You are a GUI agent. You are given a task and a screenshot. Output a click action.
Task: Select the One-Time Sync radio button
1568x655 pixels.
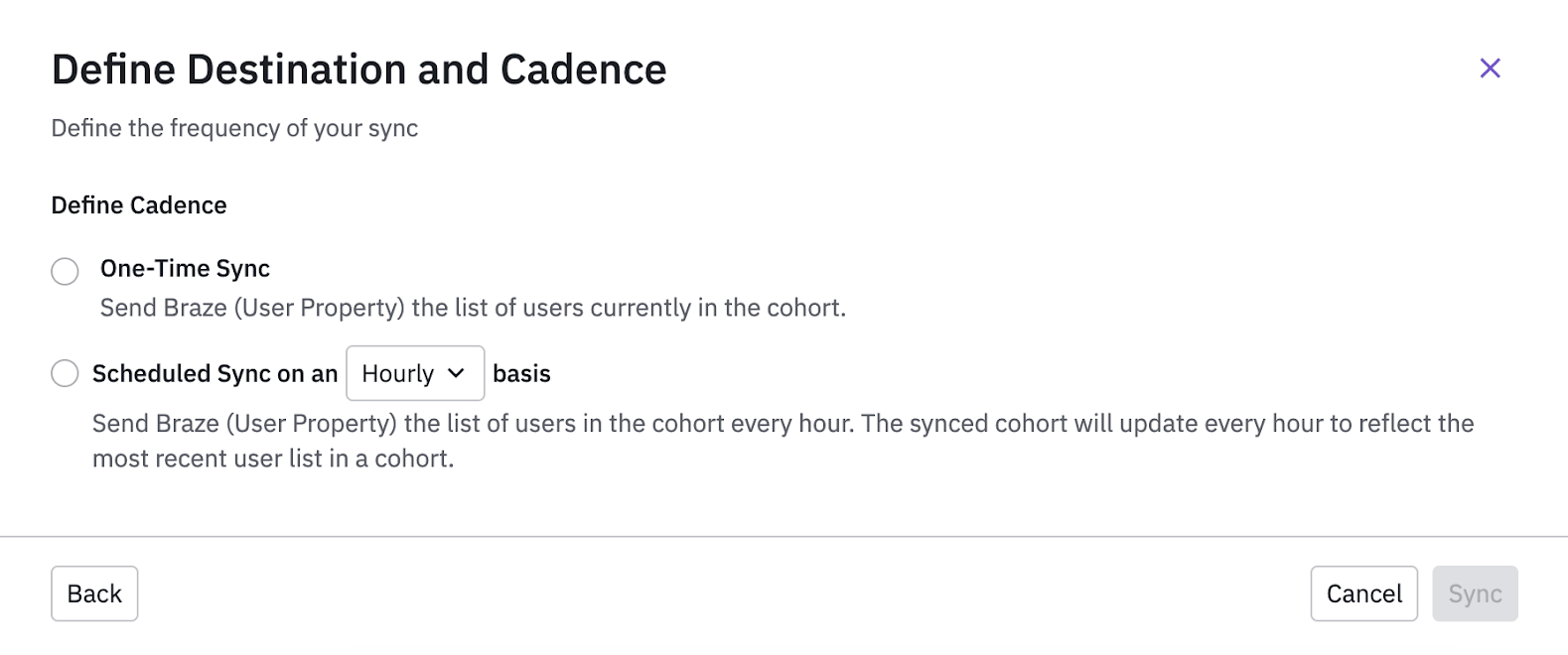tap(65, 271)
